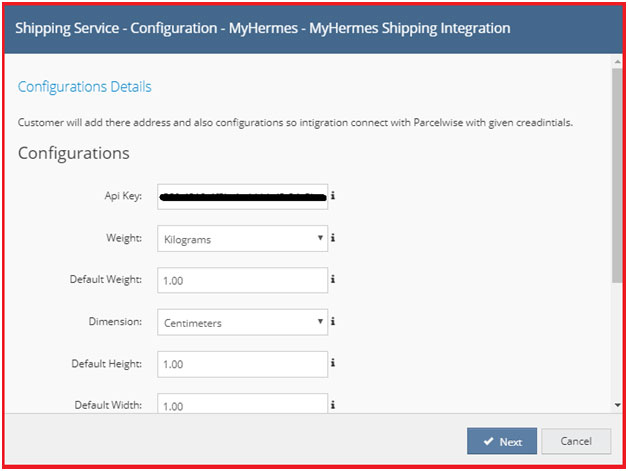Click the Configurations Details heading
The width and height of the screenshot is (628, 471).
(x=85, y=87)
